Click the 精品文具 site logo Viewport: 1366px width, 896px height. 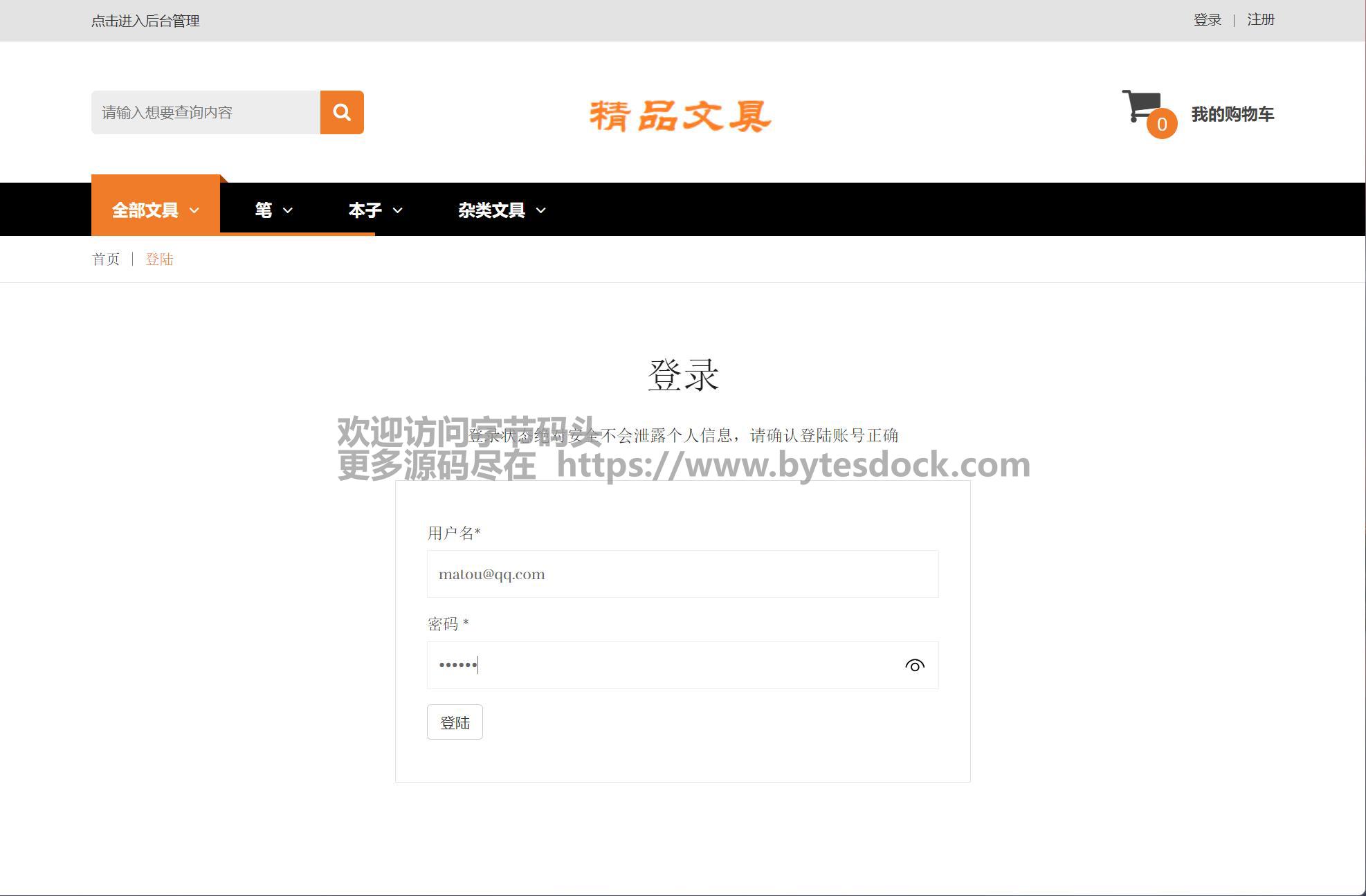click(x=680, y=116)
